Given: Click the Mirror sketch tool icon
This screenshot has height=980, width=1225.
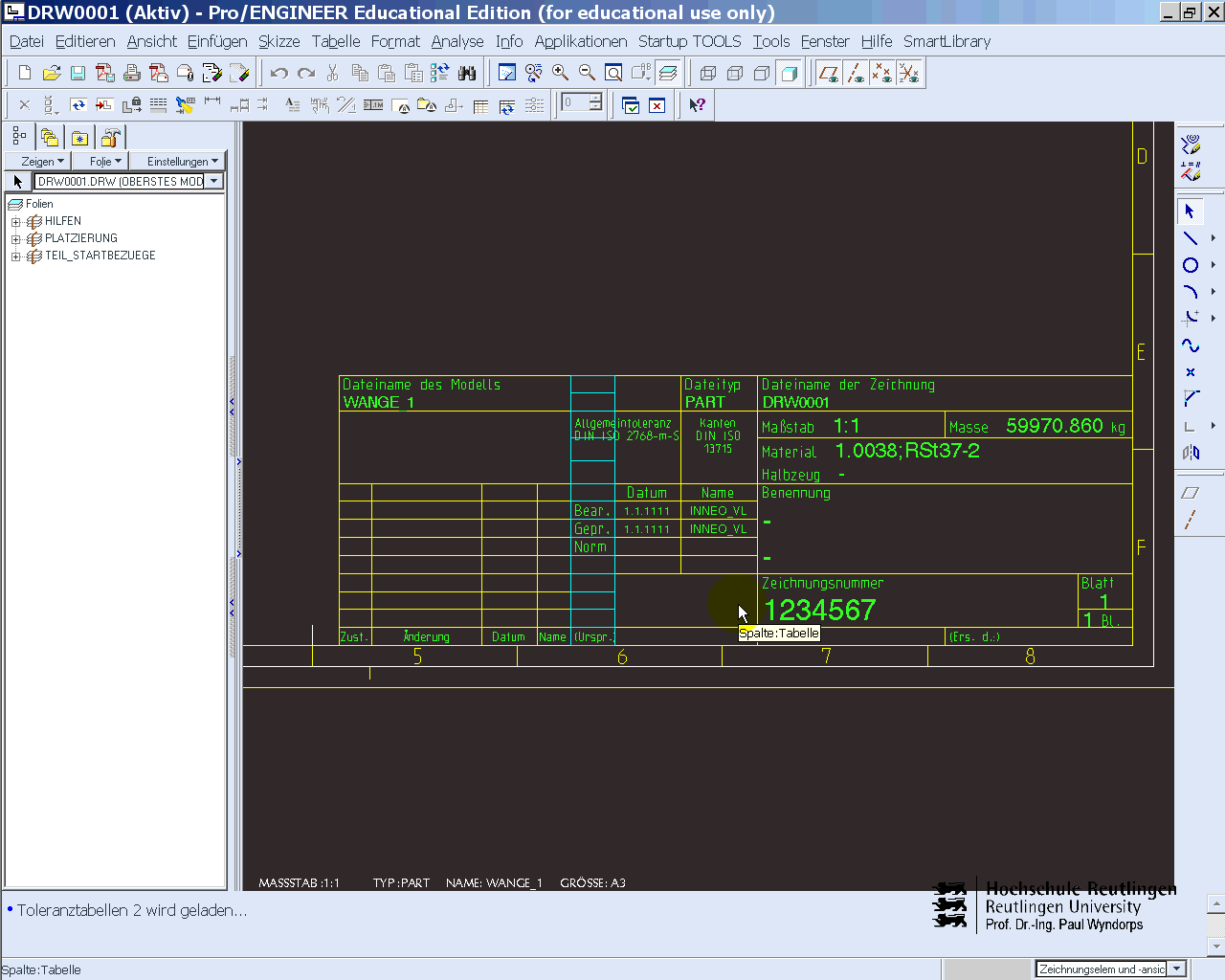Looking at the screenshot, I should [1191, 453].
